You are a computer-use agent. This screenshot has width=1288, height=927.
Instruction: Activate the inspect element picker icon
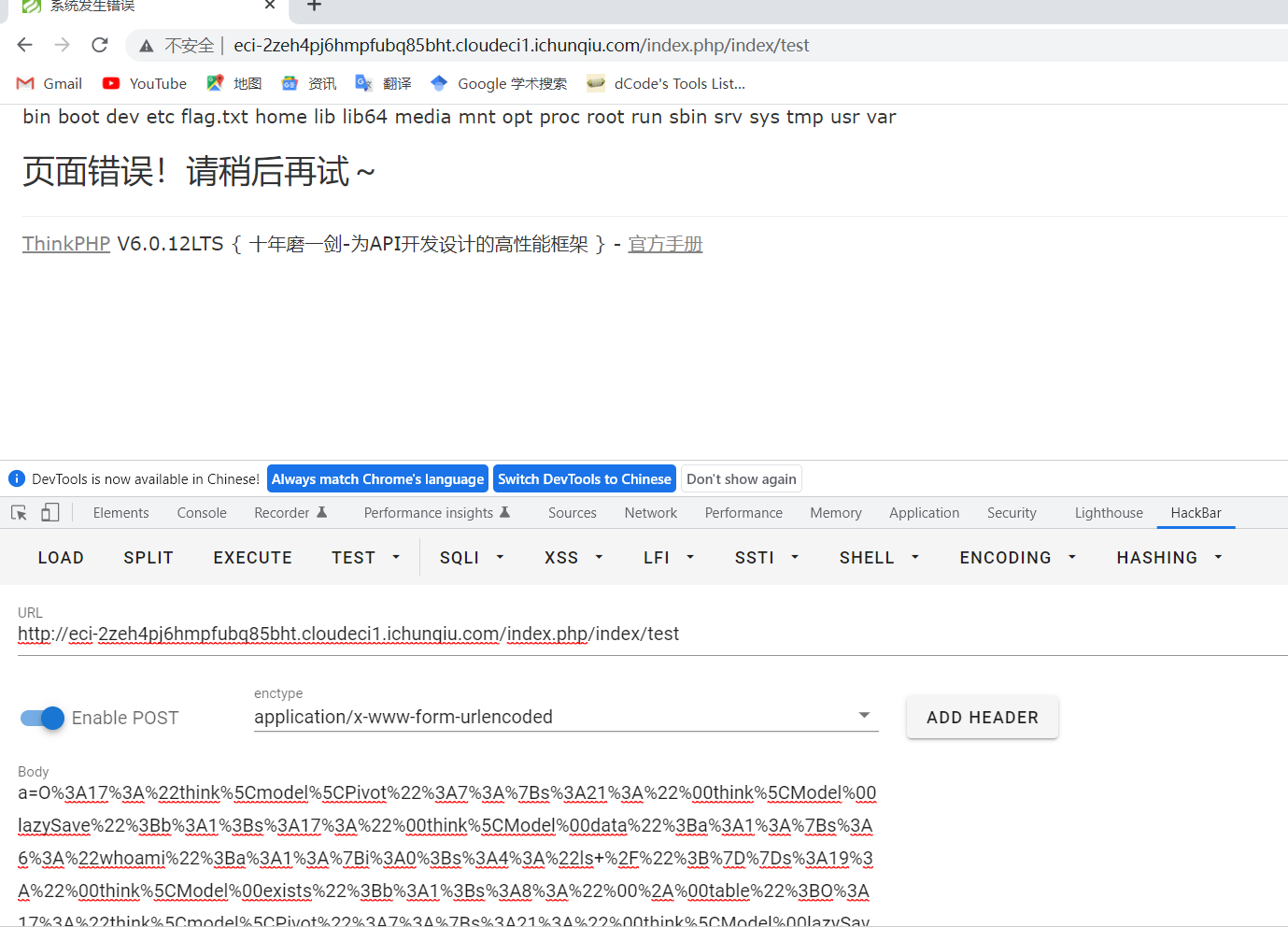[x=19, y=512]
